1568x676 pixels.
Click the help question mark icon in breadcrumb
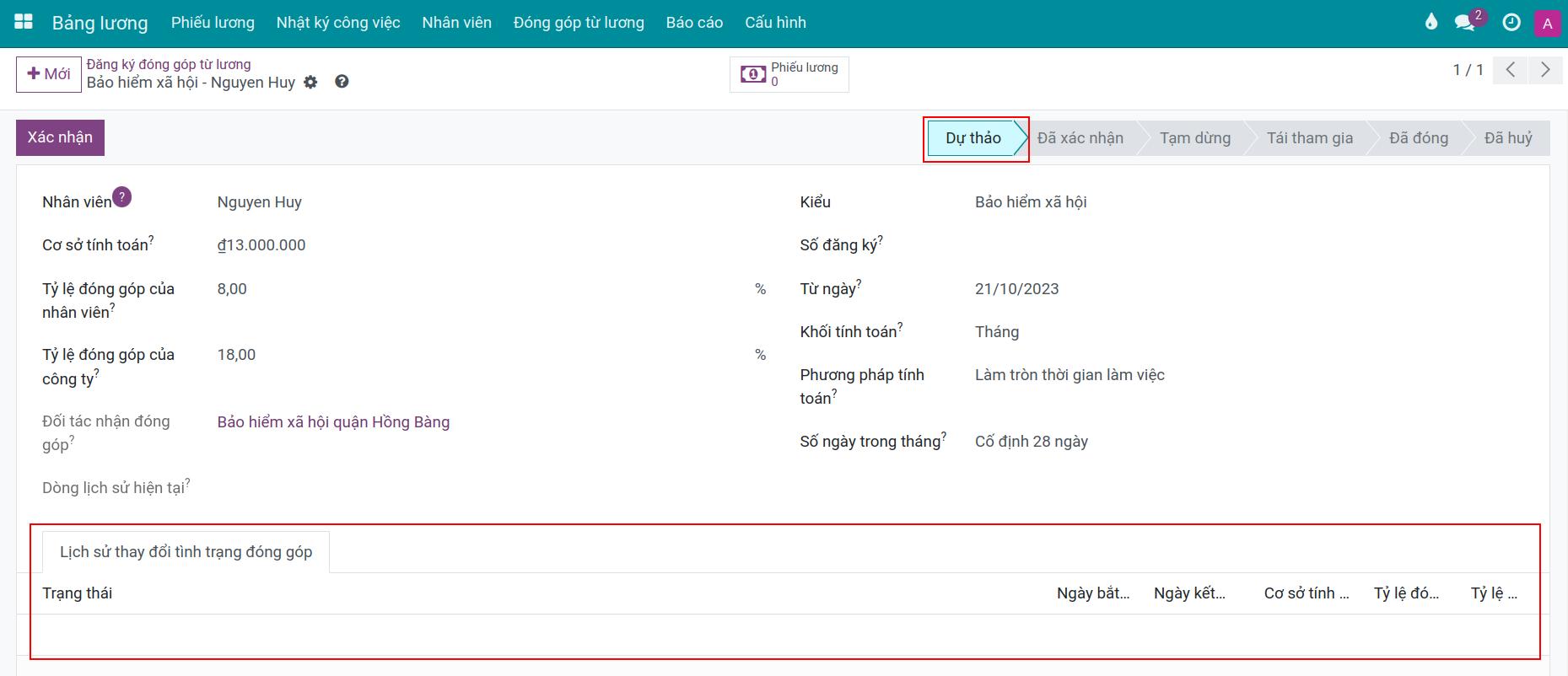pos(342,82)
